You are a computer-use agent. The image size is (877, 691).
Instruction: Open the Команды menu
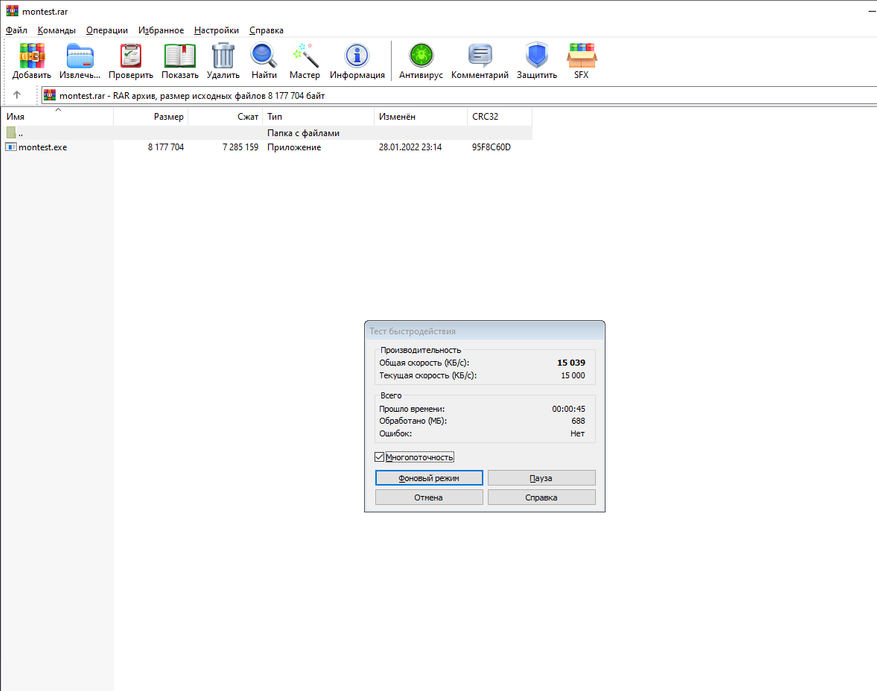pyautogui.click(x=56, y=30)
